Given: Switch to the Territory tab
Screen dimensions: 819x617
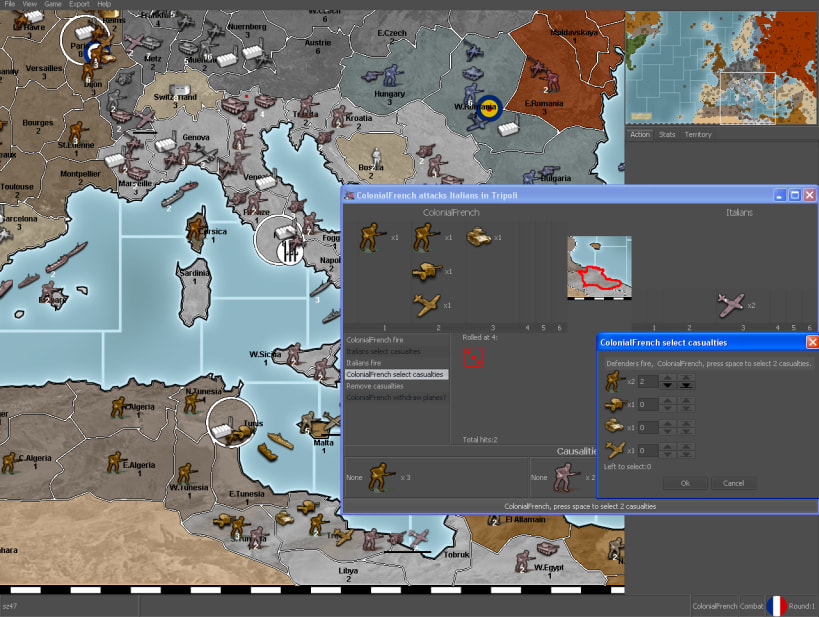Looking at the screenshot, I should pos(698,134).
